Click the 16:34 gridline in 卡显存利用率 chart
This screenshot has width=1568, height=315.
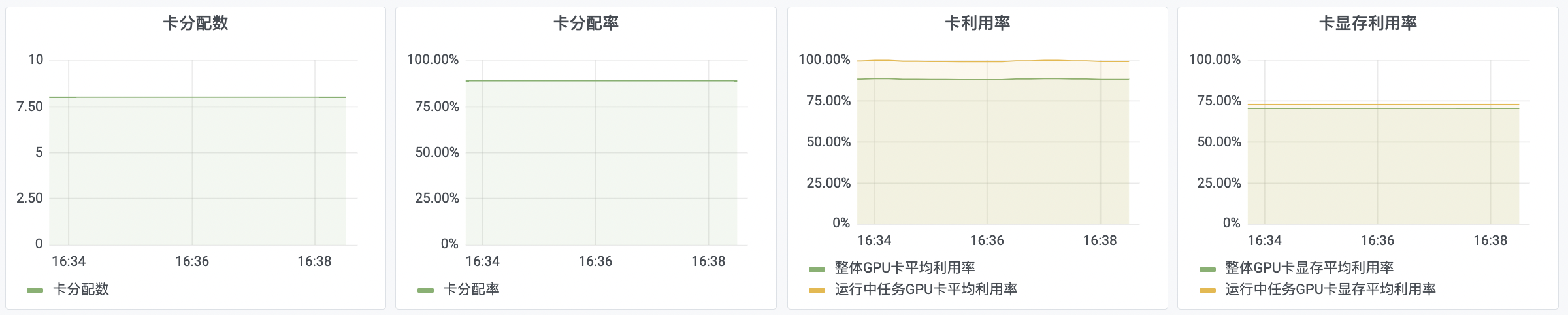(1265, 142)
